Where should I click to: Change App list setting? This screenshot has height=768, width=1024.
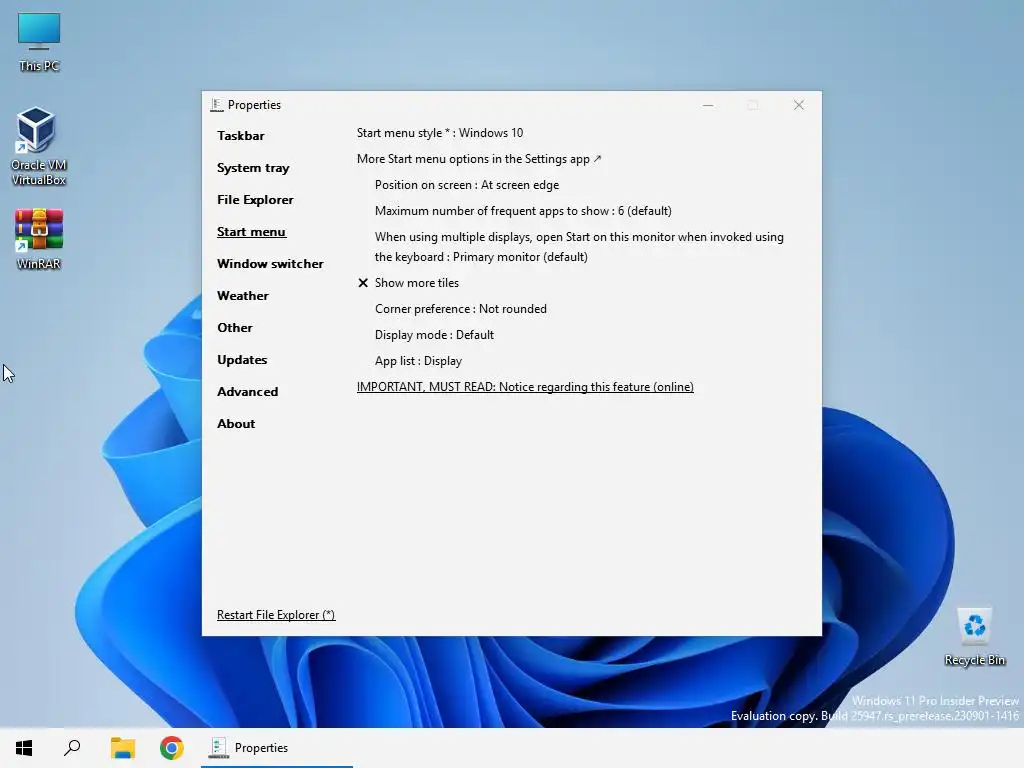419,361
